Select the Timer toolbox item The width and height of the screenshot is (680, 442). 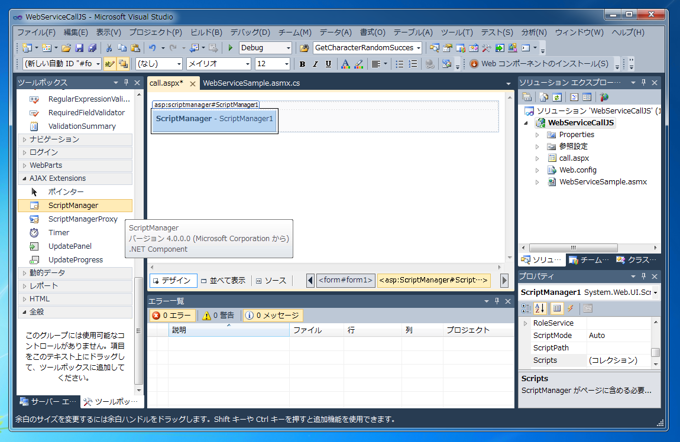tap(75, 232)
